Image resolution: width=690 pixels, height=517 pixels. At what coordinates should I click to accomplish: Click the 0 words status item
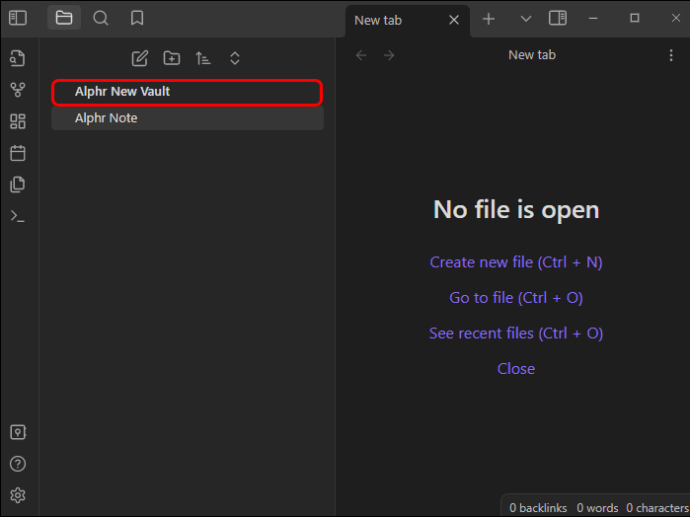coord(597,508)
